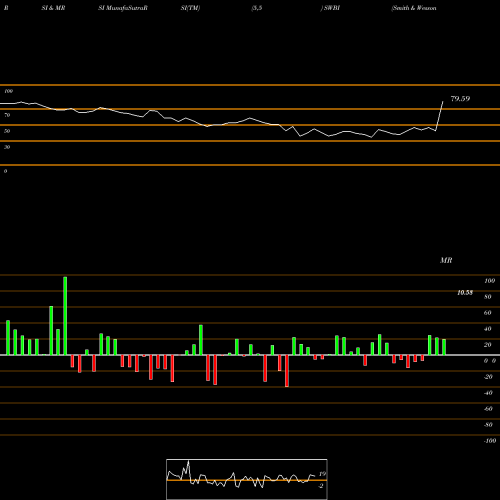Select the MR panel title label
This screenshot has height=500, width=500.
click(446, 260)
